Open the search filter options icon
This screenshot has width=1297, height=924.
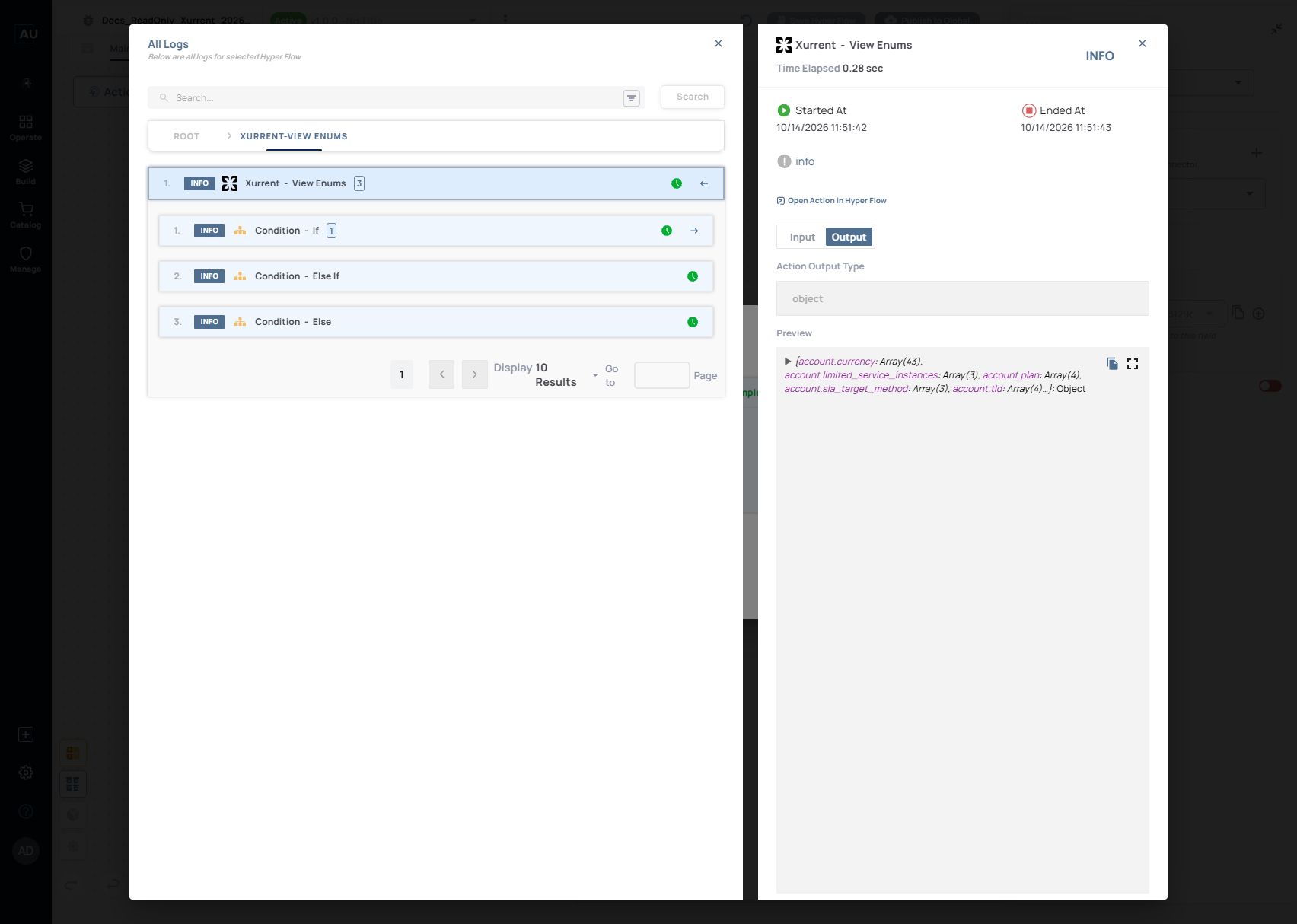coord(631,98)
